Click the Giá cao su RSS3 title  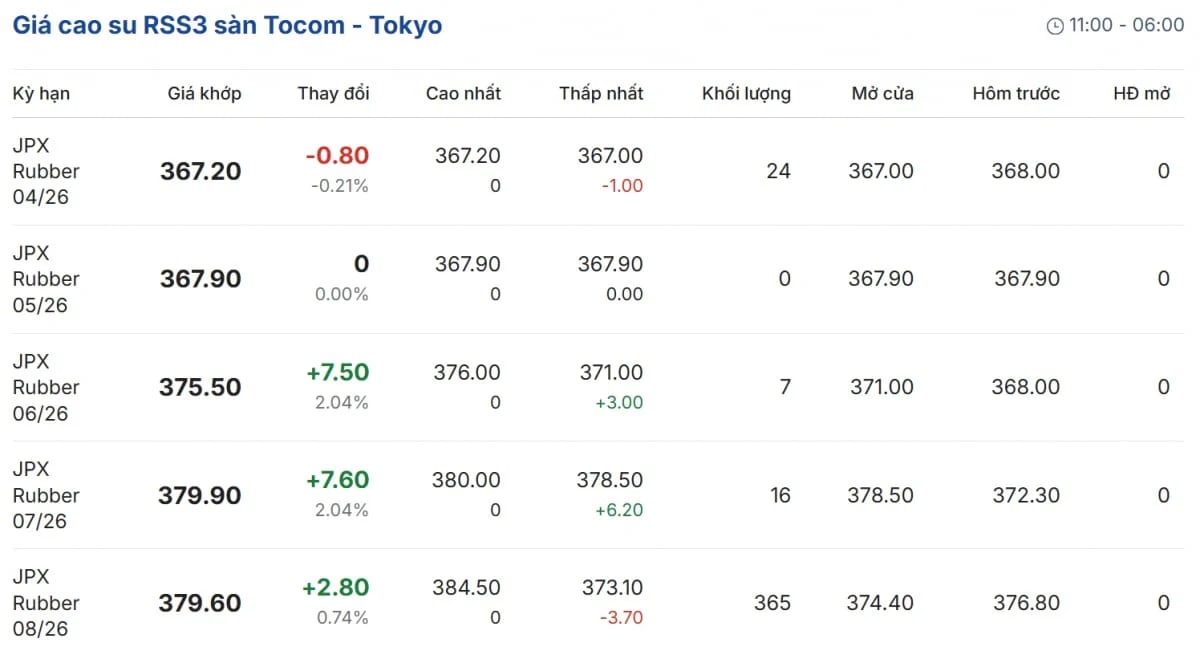pyautogui.click(x=227, y=26)
